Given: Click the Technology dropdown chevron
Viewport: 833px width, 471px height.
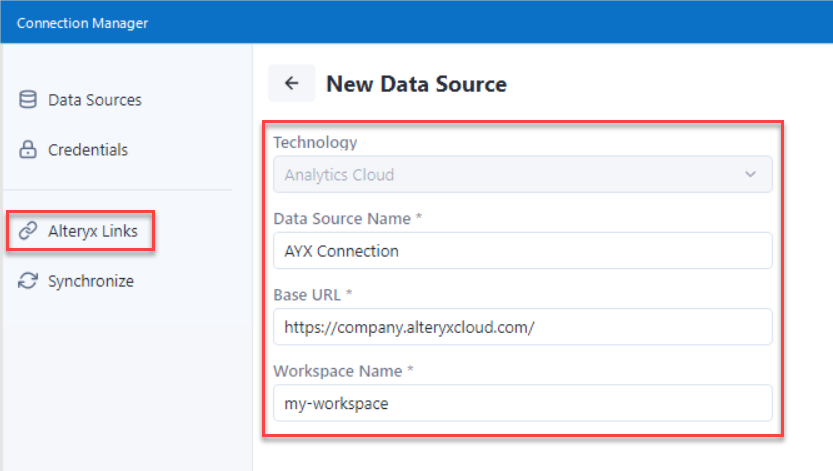Looking at the screenshot, I should [x=750, y=174].
